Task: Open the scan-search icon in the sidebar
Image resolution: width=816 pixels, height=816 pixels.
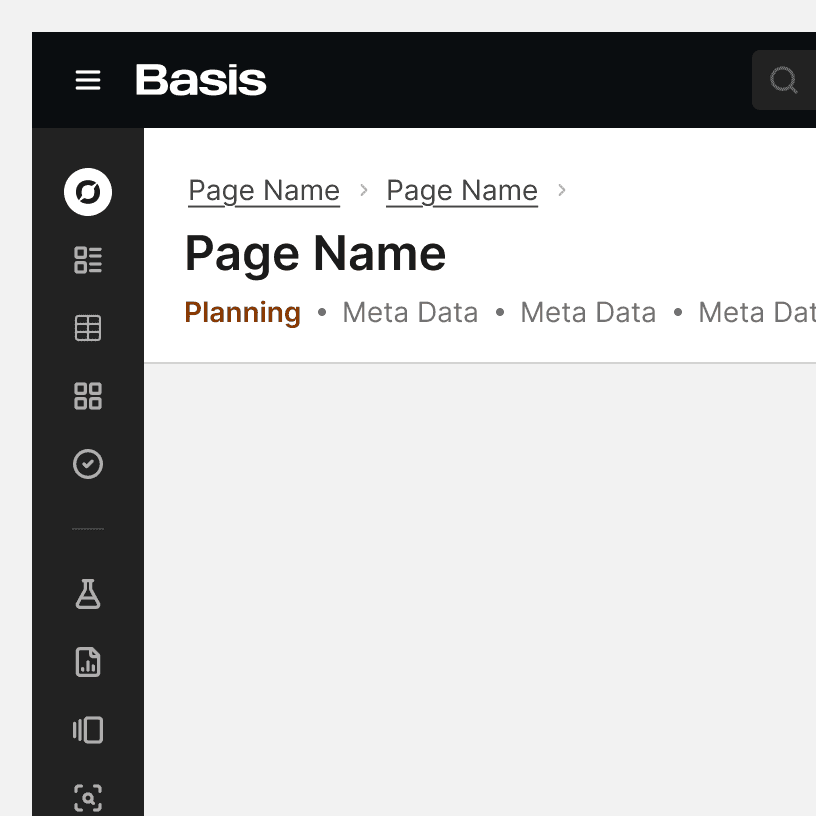Action: pos(88,798)
